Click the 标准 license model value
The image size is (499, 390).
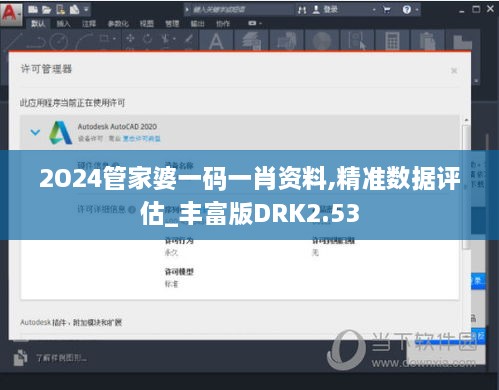(x=171, y=284)
